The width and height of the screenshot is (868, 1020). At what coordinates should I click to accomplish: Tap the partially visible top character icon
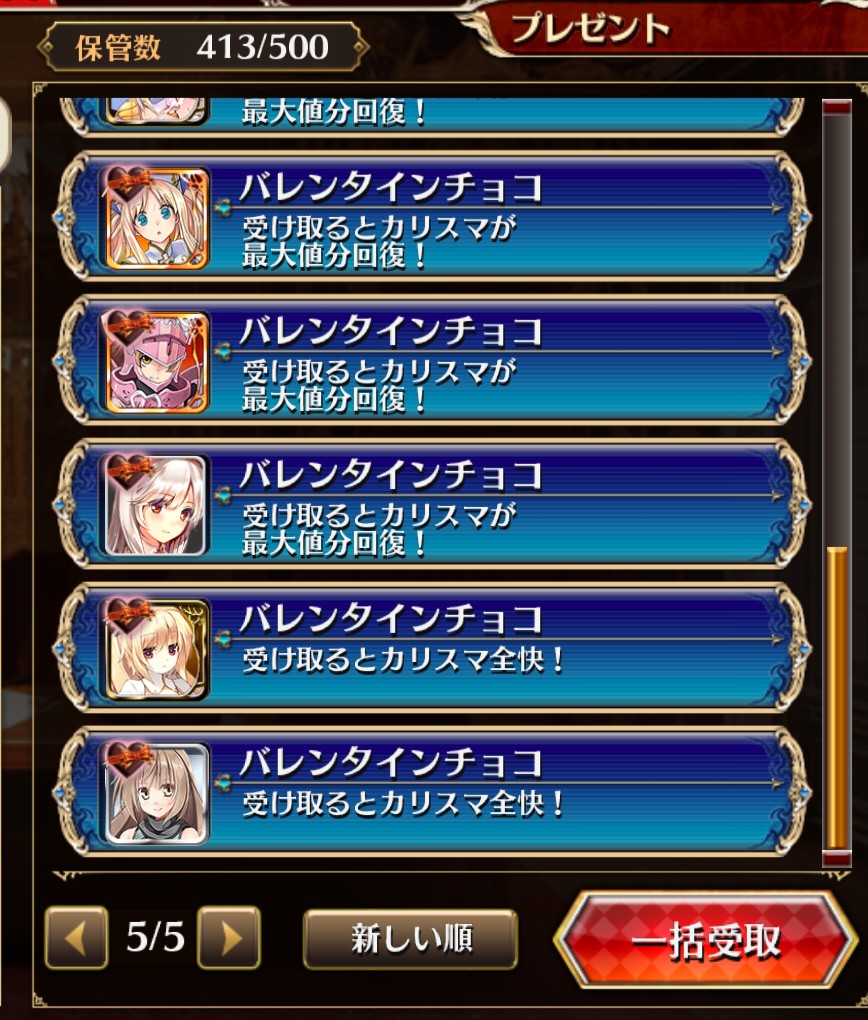pyautogui.click(x=156, y=111)
